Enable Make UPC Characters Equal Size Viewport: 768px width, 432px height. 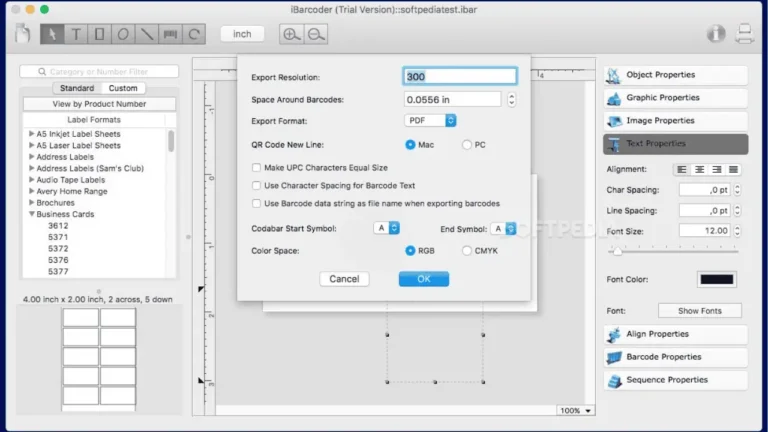tap(256, 168)
